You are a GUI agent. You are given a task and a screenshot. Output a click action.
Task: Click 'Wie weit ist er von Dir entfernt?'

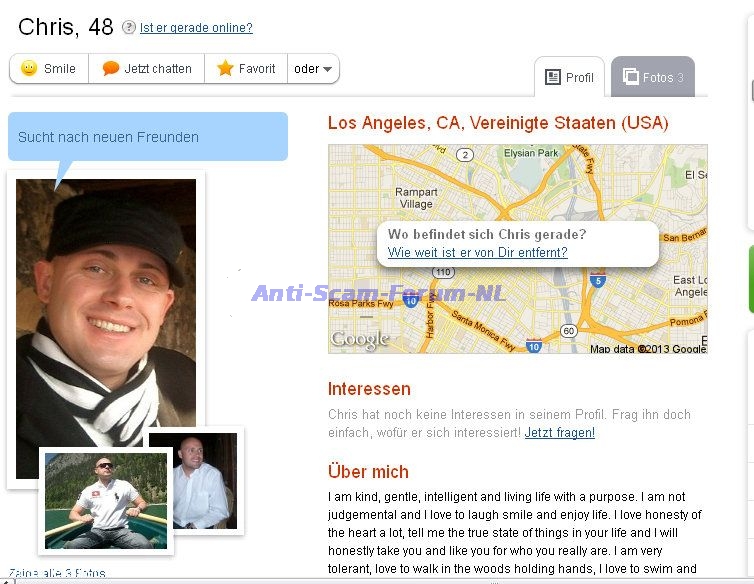tap(477, 253)
